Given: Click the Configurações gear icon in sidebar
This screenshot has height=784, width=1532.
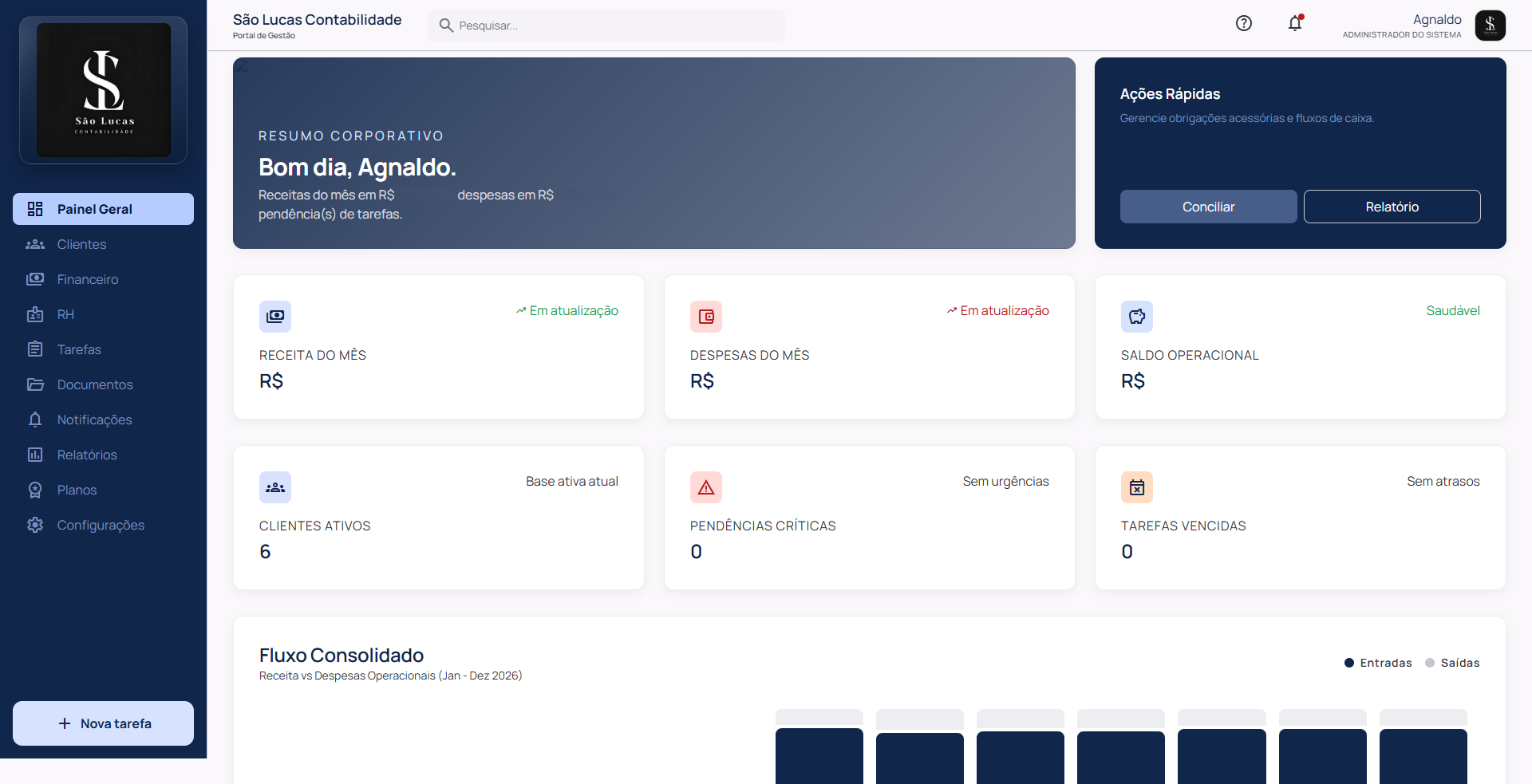Looking at the screenshot, I should click(x=35, y=525).
